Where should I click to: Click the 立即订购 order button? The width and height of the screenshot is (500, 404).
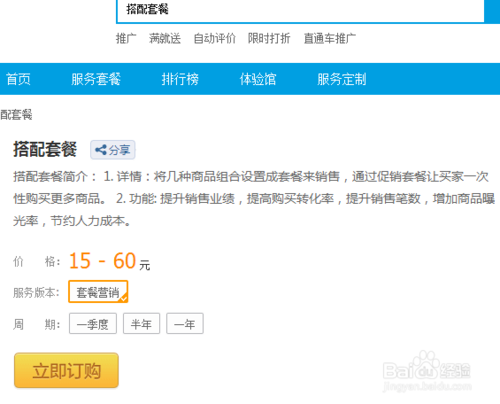tap(66, 370)
